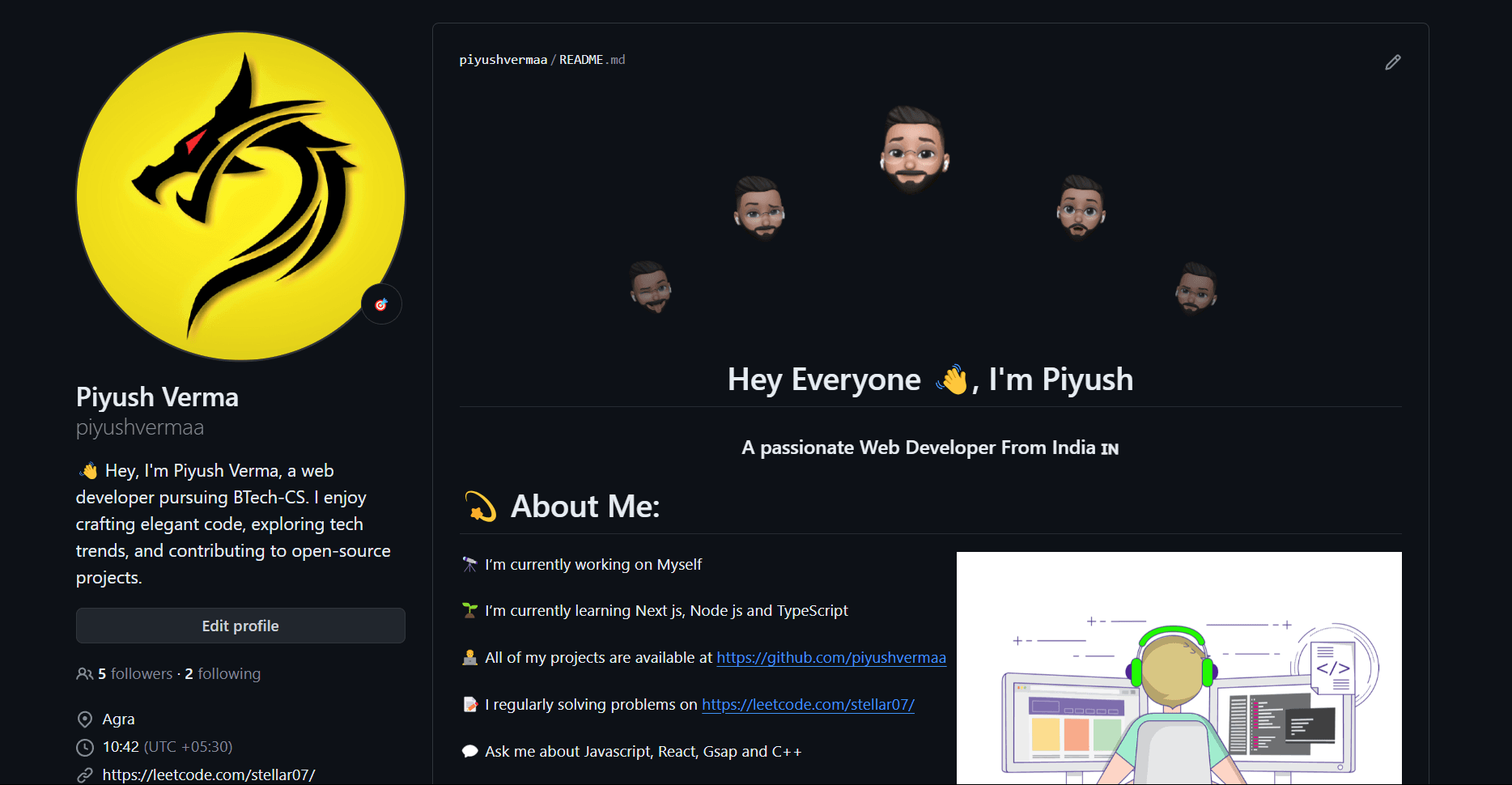Click the status emoji badge on avatar
This screenshot has height=785, width=1512.
pyautogui.click(x=381, y=304)
